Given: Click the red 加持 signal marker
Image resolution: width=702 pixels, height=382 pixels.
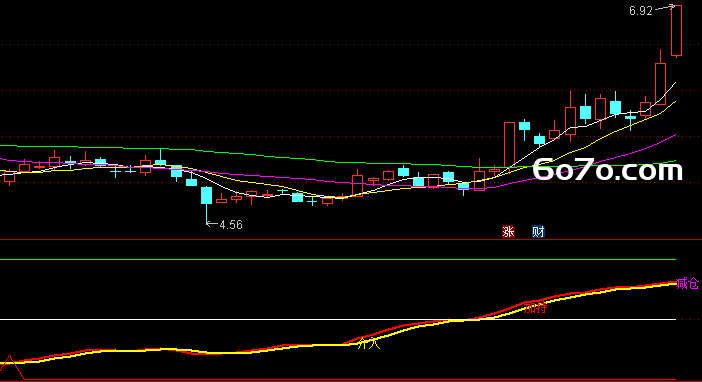Looking at the screenshot, I should [535, 308].
